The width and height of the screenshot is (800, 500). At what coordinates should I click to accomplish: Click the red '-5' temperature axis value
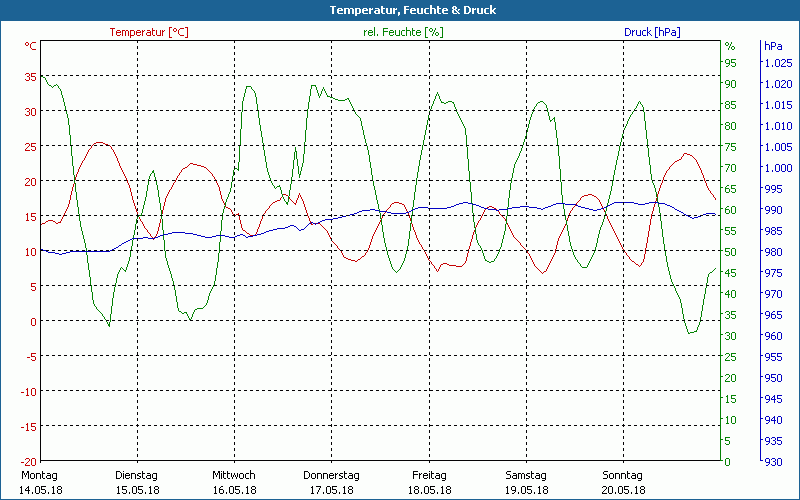click(32, 357)
